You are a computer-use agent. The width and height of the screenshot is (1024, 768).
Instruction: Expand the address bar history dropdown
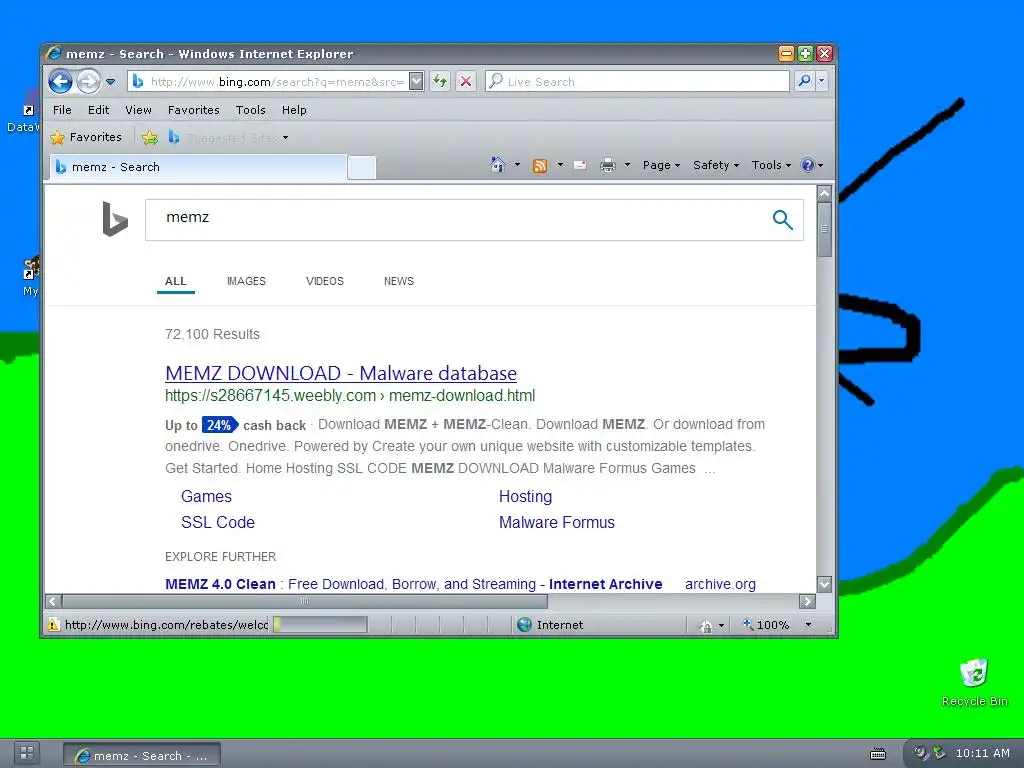pos(416,82)
